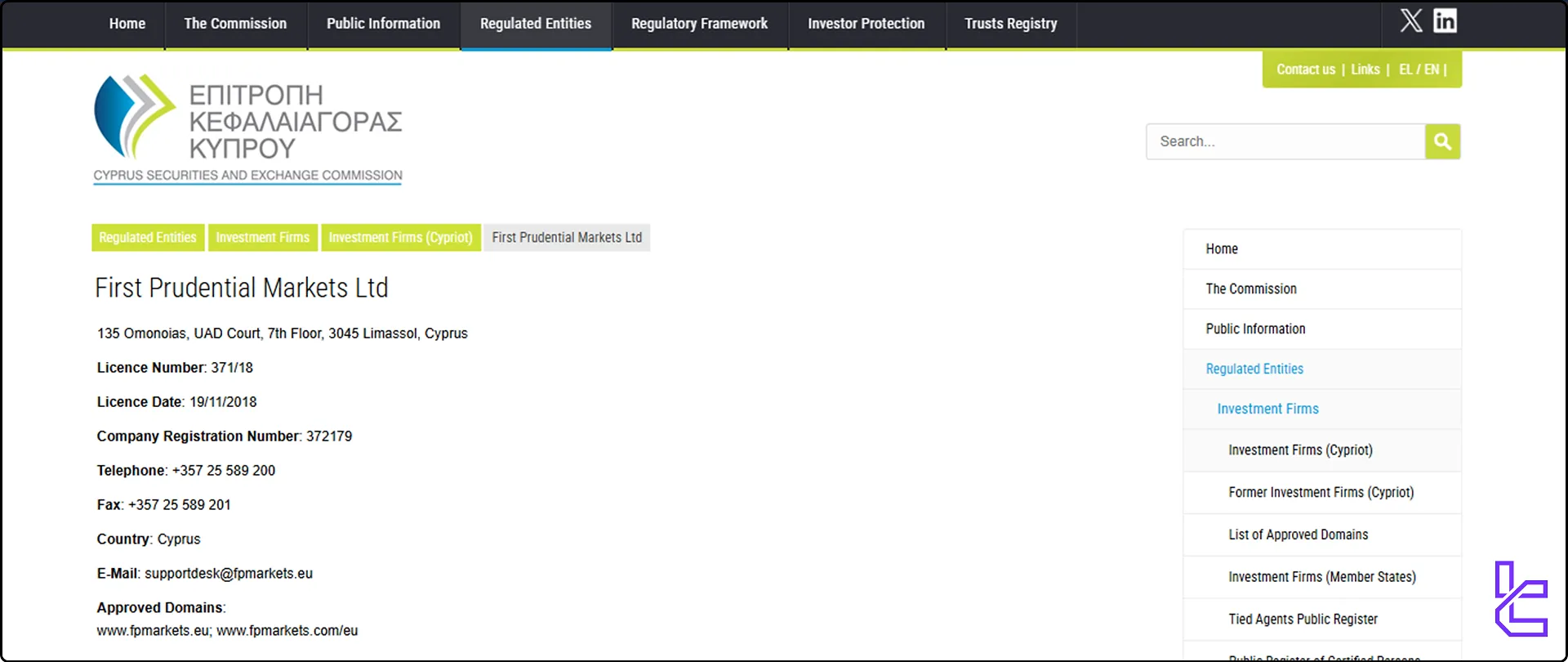Open the LinkedIn social icon
Viewport: 1568px width, 662px height.
click(x=1445, y=20)
